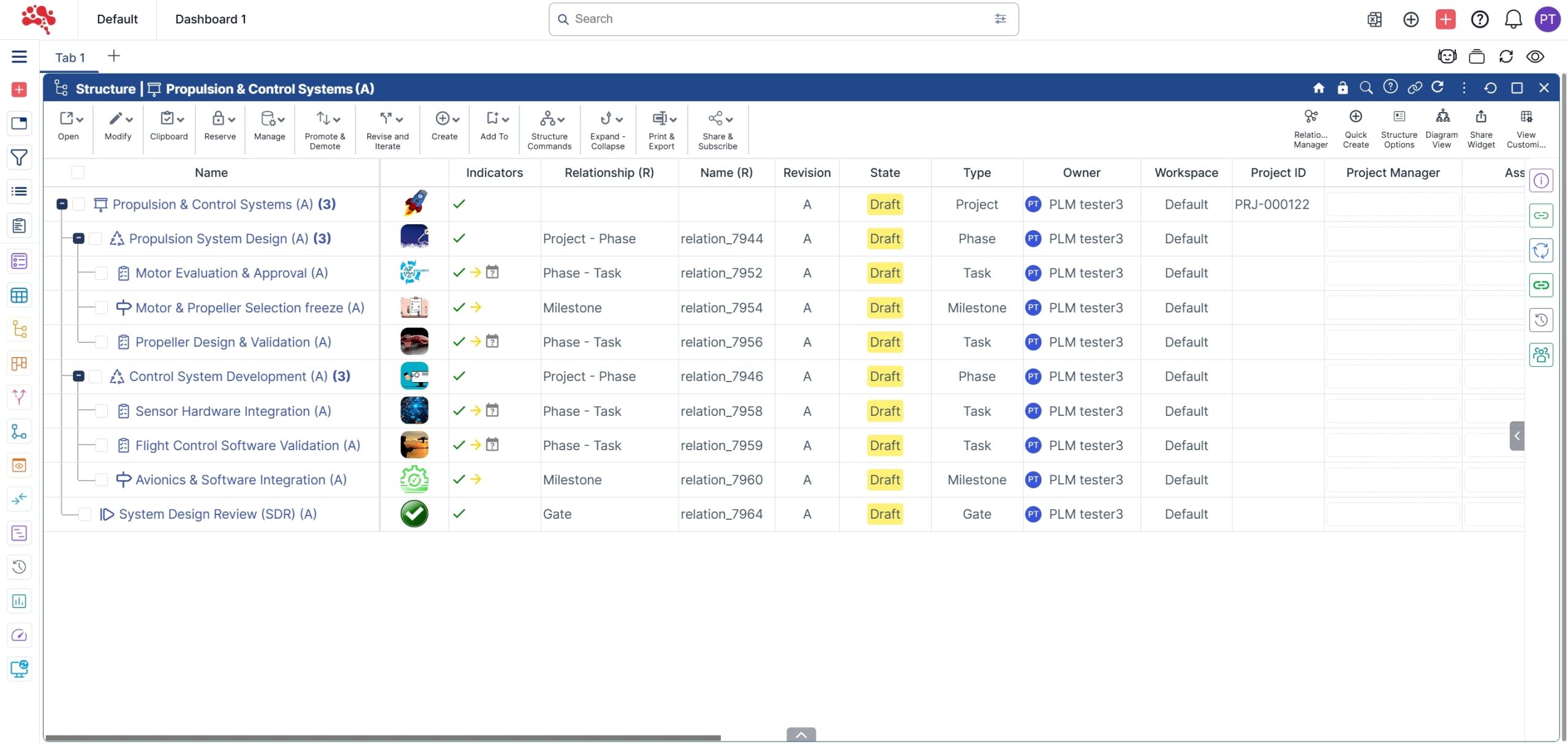Screen dimensions: 1568x744
Task: Open the Dashboard 1 menu item
Action: [x=210, y=19]
